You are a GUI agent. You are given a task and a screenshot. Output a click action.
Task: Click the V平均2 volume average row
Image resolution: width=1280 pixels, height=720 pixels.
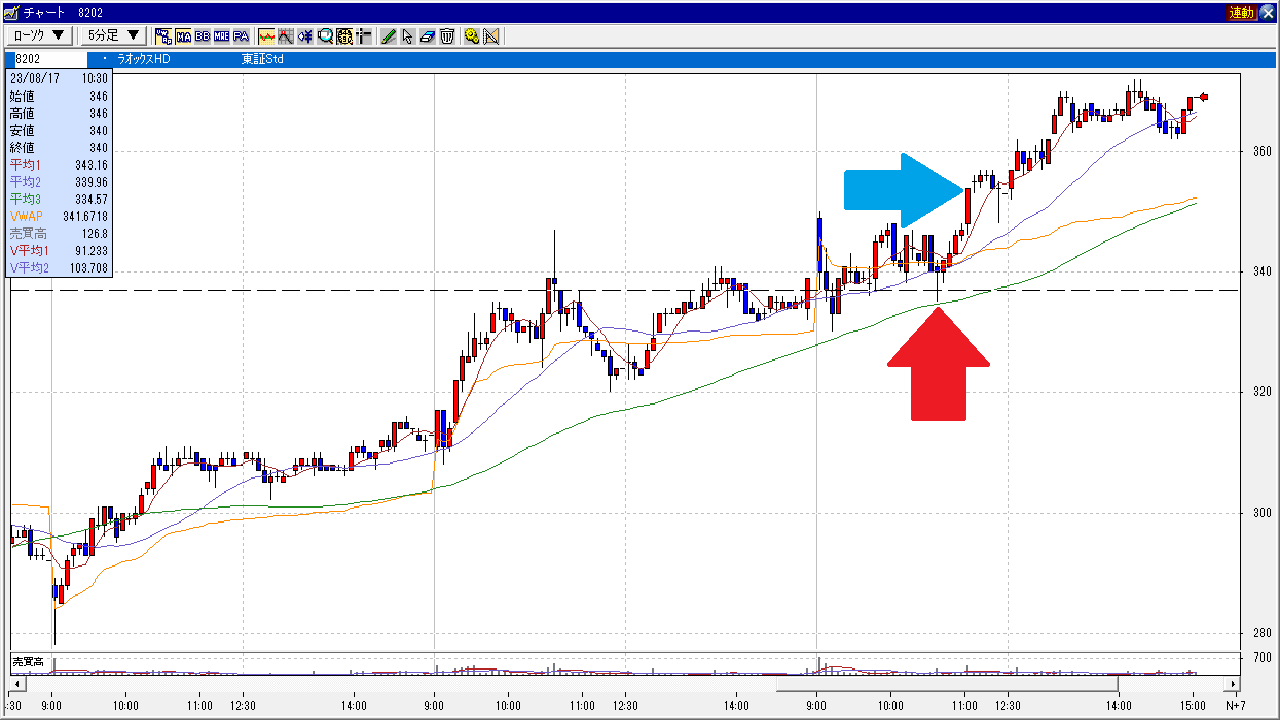[59, 268]
